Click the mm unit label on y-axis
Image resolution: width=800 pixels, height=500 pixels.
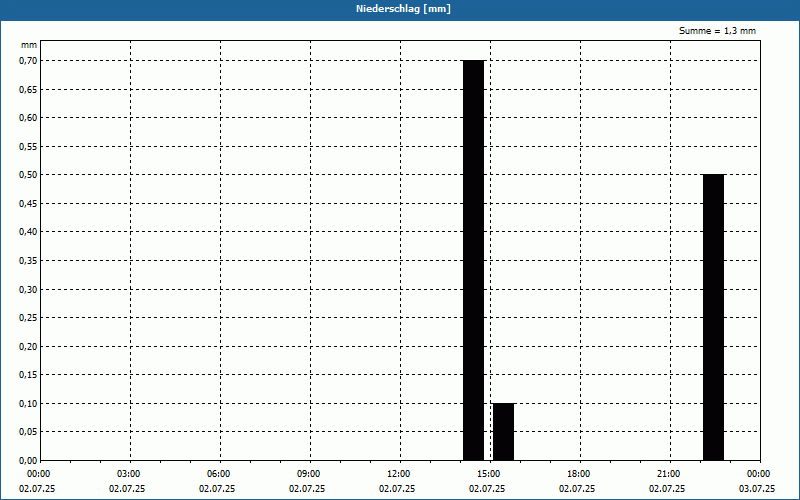point(29,45)
